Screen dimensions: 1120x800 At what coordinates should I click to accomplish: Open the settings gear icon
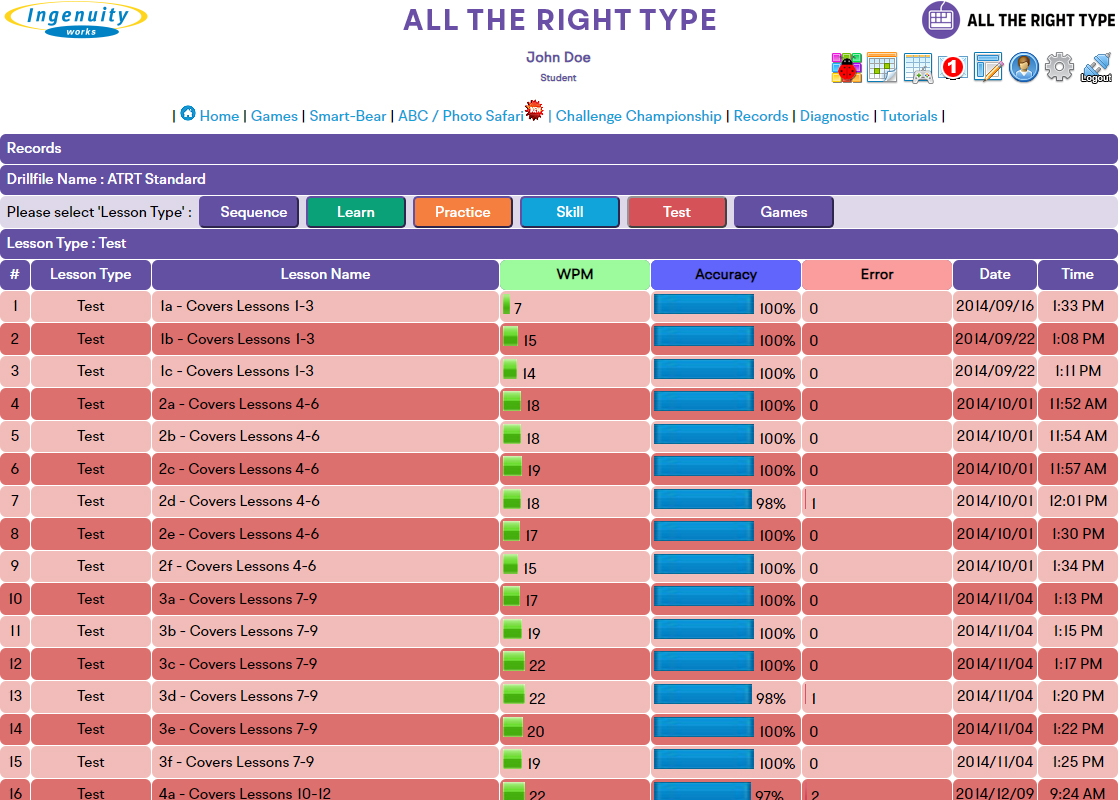tap(1059, 67)
